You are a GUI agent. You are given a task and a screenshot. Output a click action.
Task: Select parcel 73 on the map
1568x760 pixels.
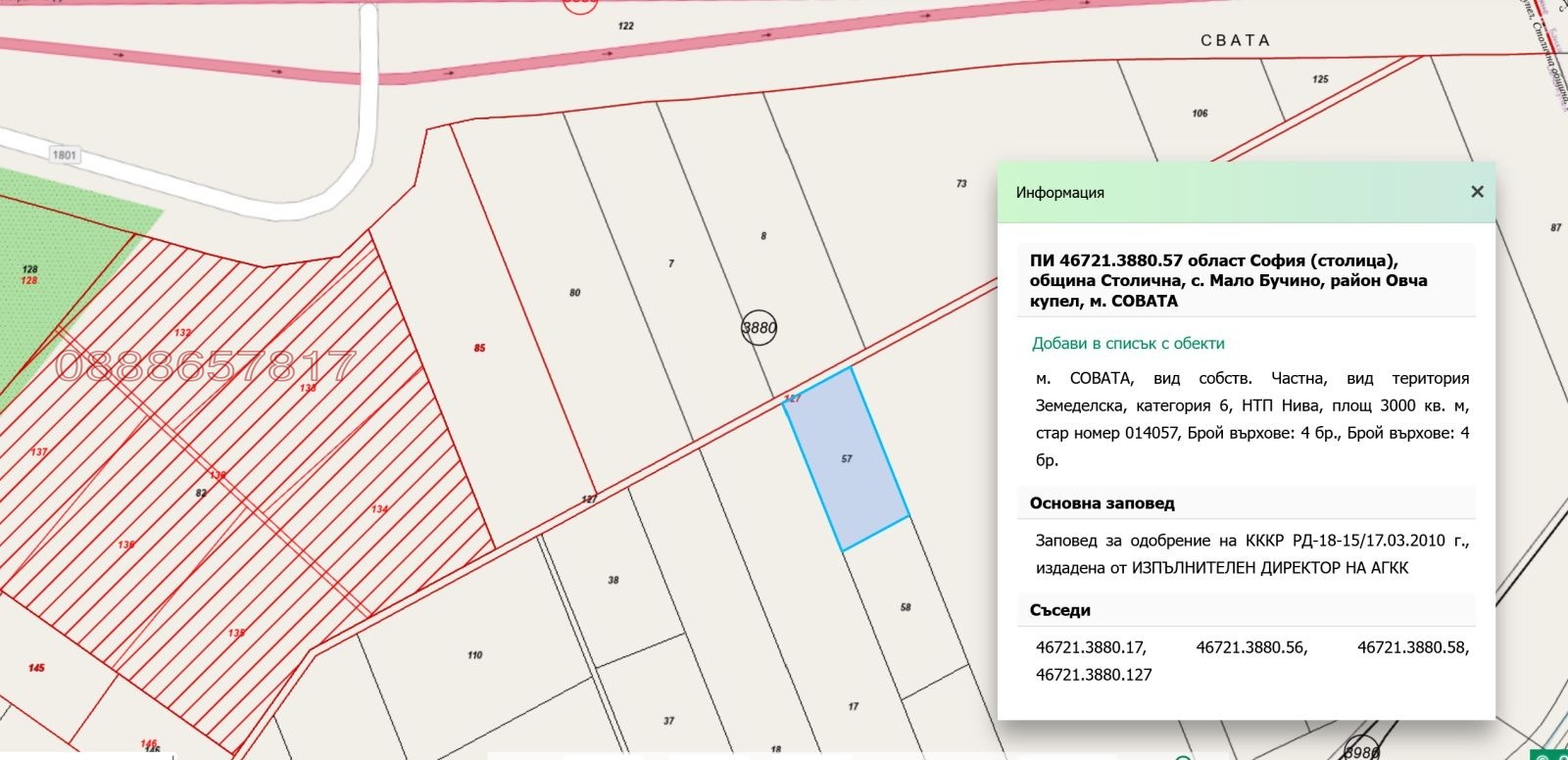coord(961,183)
